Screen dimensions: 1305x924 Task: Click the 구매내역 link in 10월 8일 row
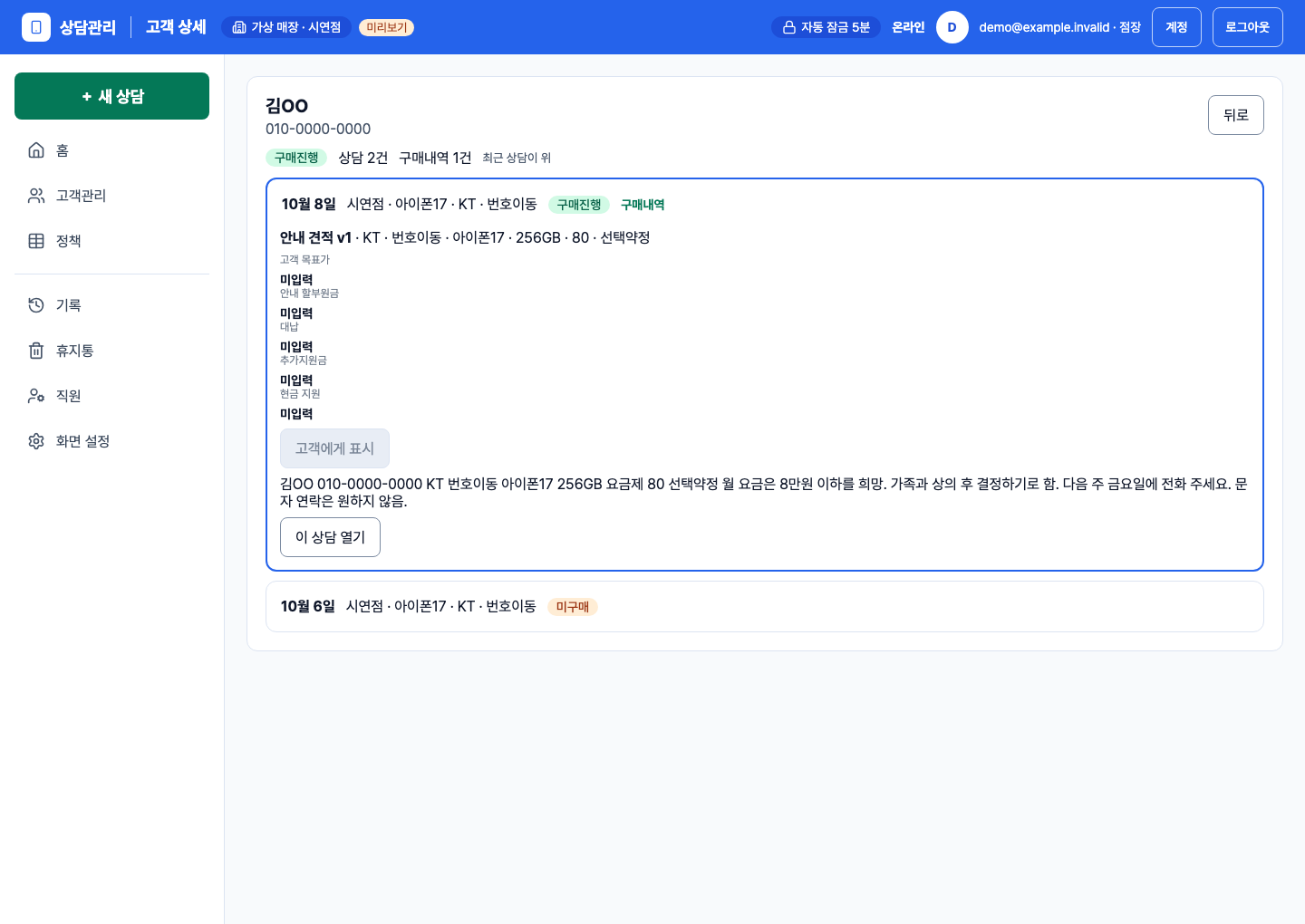pyautogui.click(x=643, y=205)
